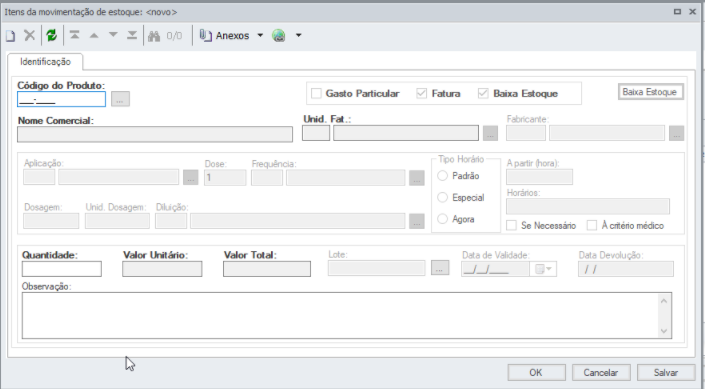Go to the next record arrow
The image size is (705, 389).
pyautogui.click(x=113, y=35)
